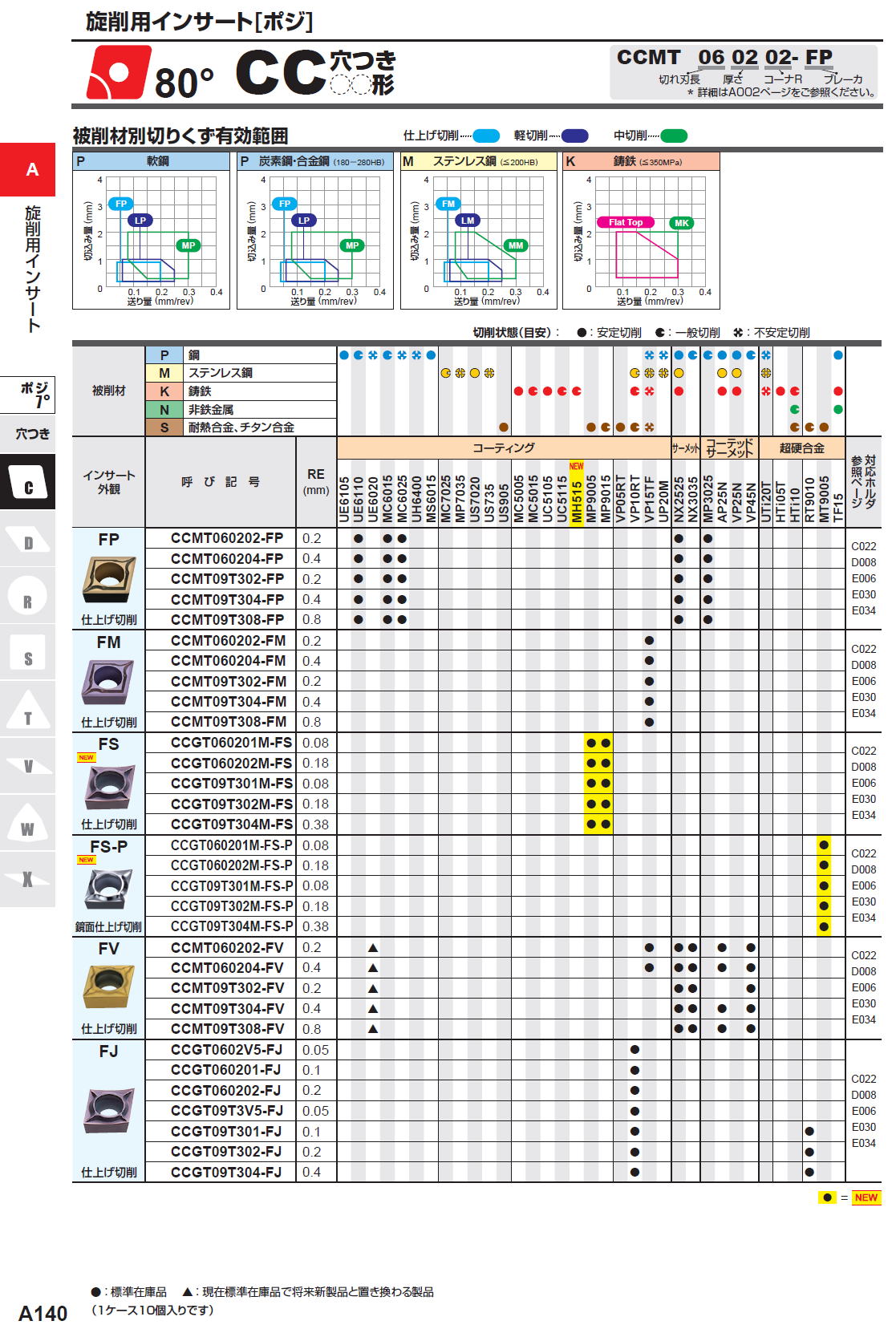The width and height of the screenshot is (896, 1333).
Task: Click the NEW badge above MH515 column
Action: coord(576,466)
